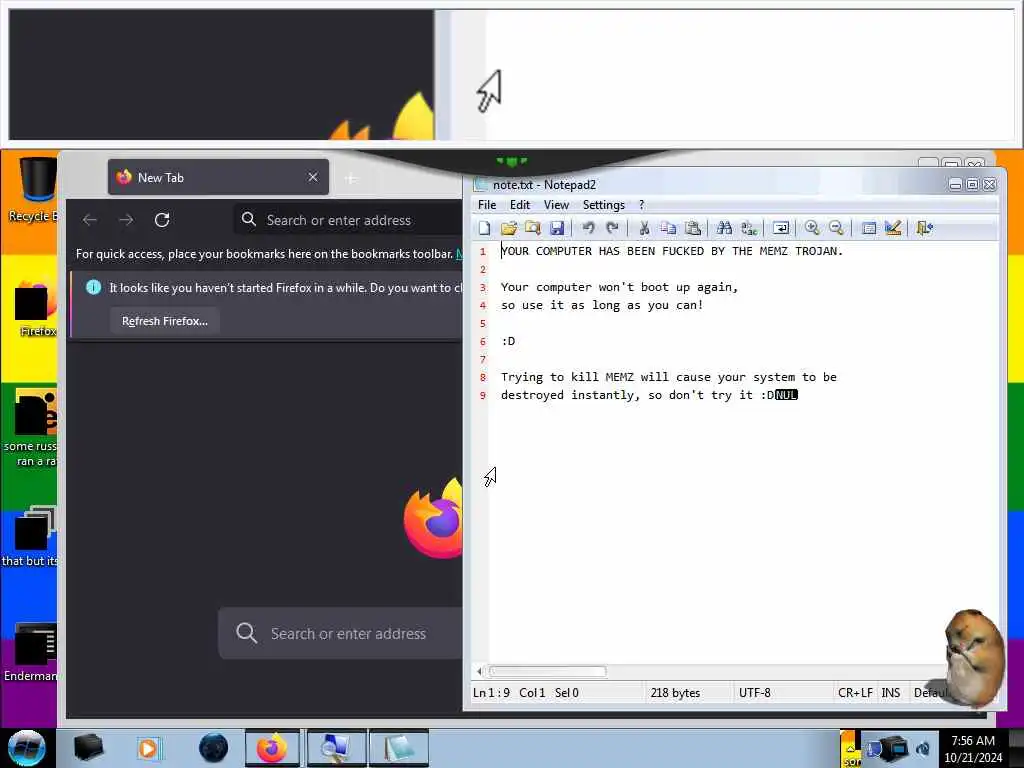
Task: Click the Zoom out magnifier icon
Action: tap(836, 228)
